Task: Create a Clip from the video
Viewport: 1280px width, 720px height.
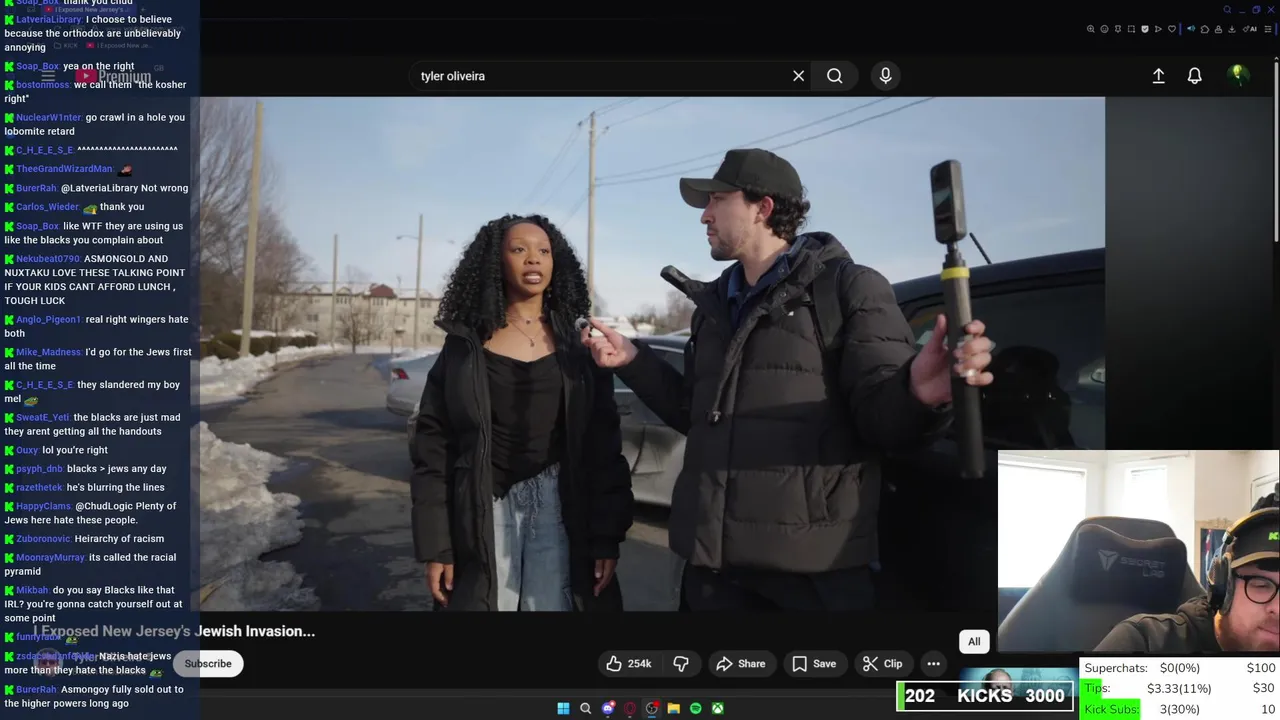Action: (883, 664)
